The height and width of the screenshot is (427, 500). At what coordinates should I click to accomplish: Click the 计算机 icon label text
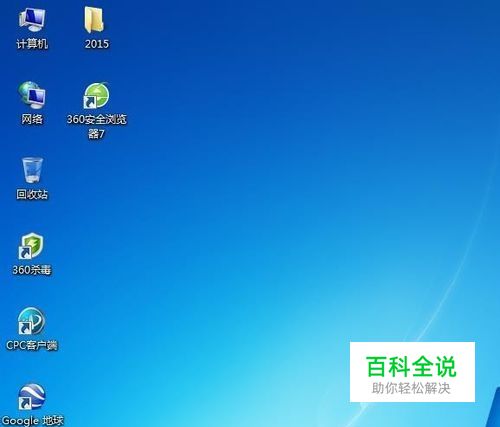(x=32, y=44)
